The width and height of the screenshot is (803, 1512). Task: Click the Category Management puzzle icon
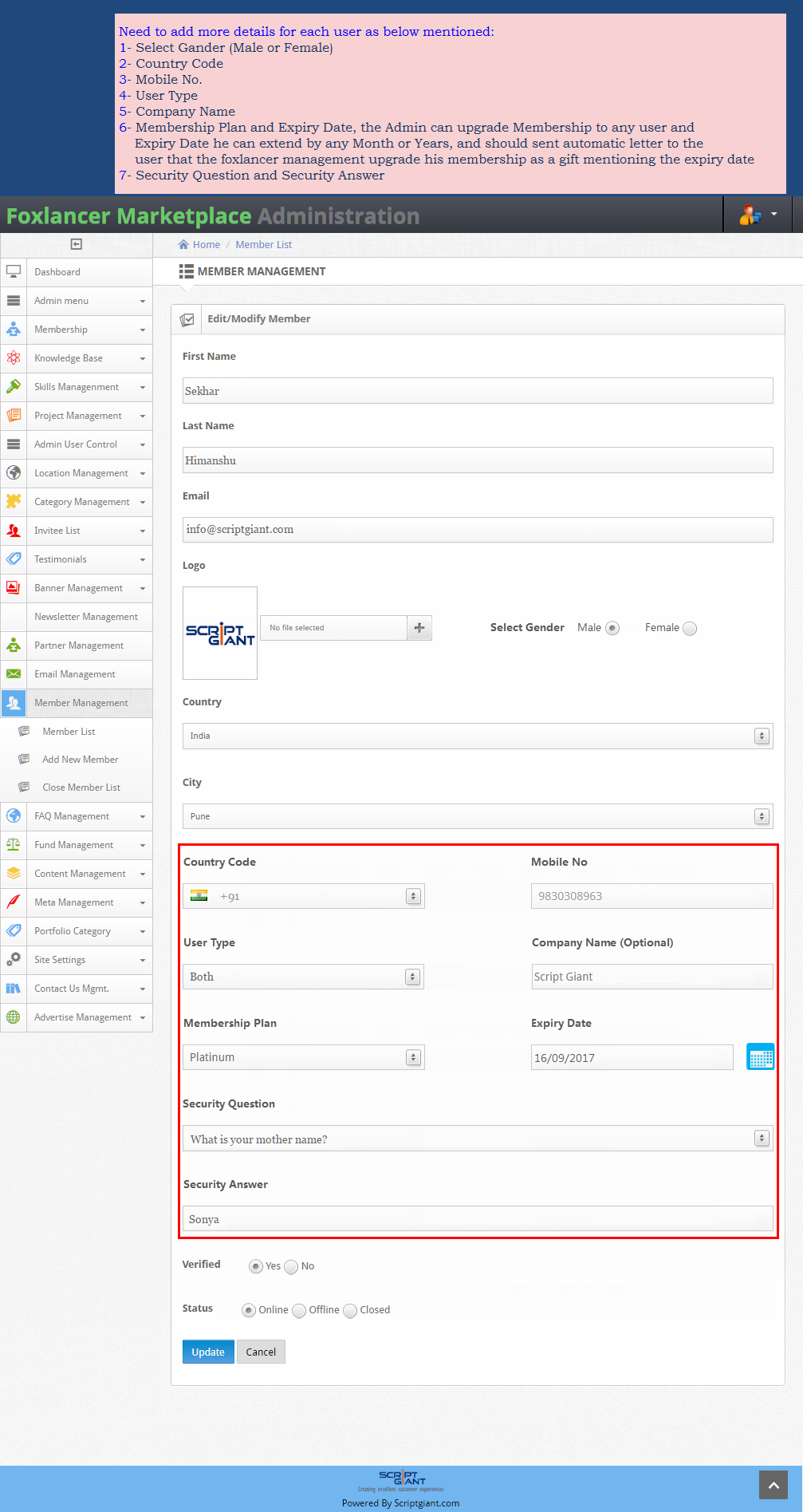tap(14, 502)
